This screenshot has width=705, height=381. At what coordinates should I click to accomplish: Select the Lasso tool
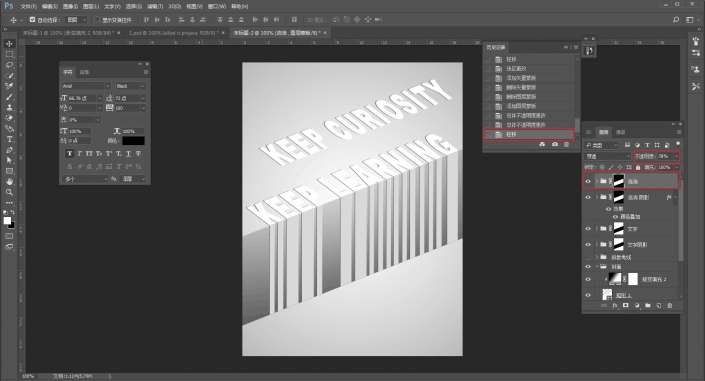point(9,65)
